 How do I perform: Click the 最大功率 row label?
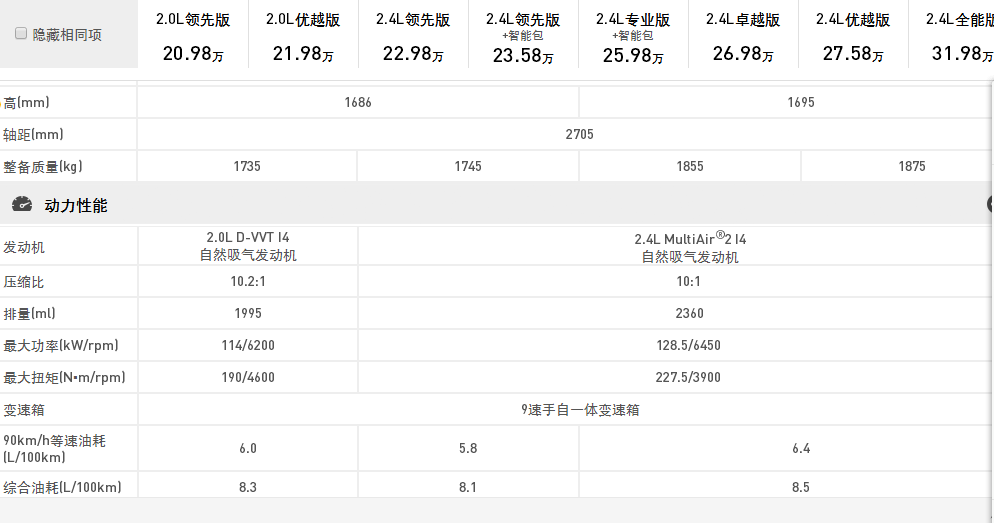61,346
